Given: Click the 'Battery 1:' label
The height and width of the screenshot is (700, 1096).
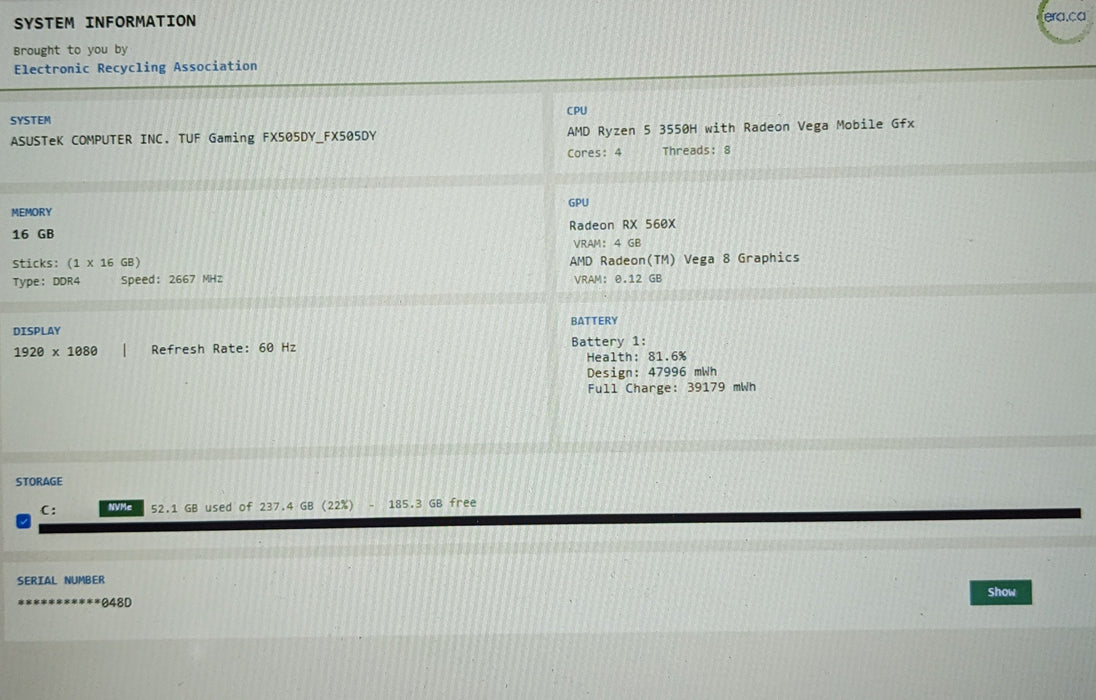Looking at the screenshot, I should pos(609,341).
